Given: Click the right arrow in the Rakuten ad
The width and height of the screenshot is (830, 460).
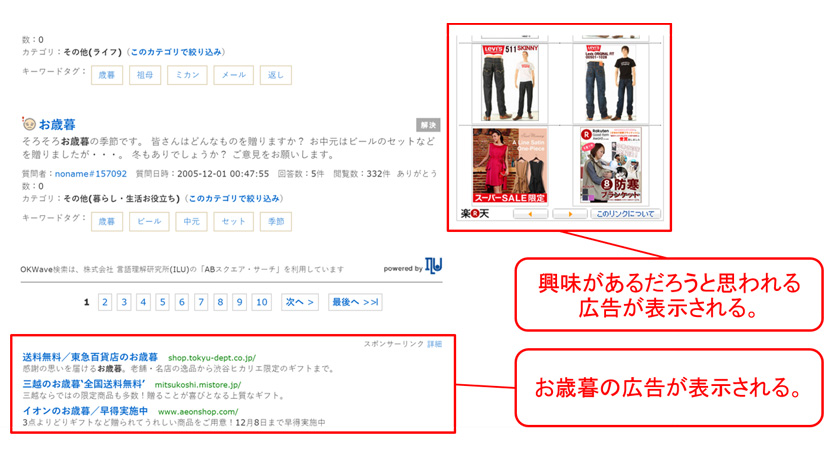Looking at the screenshot, I should (x=570, y=214).
